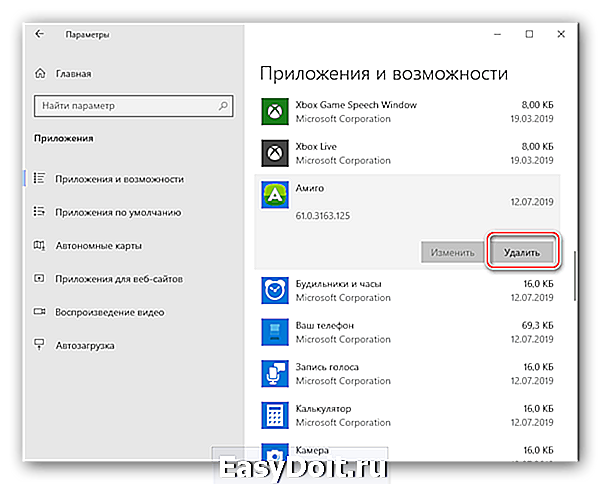Click Амиго version 61.0.3163.125 text

click(323, 216)
